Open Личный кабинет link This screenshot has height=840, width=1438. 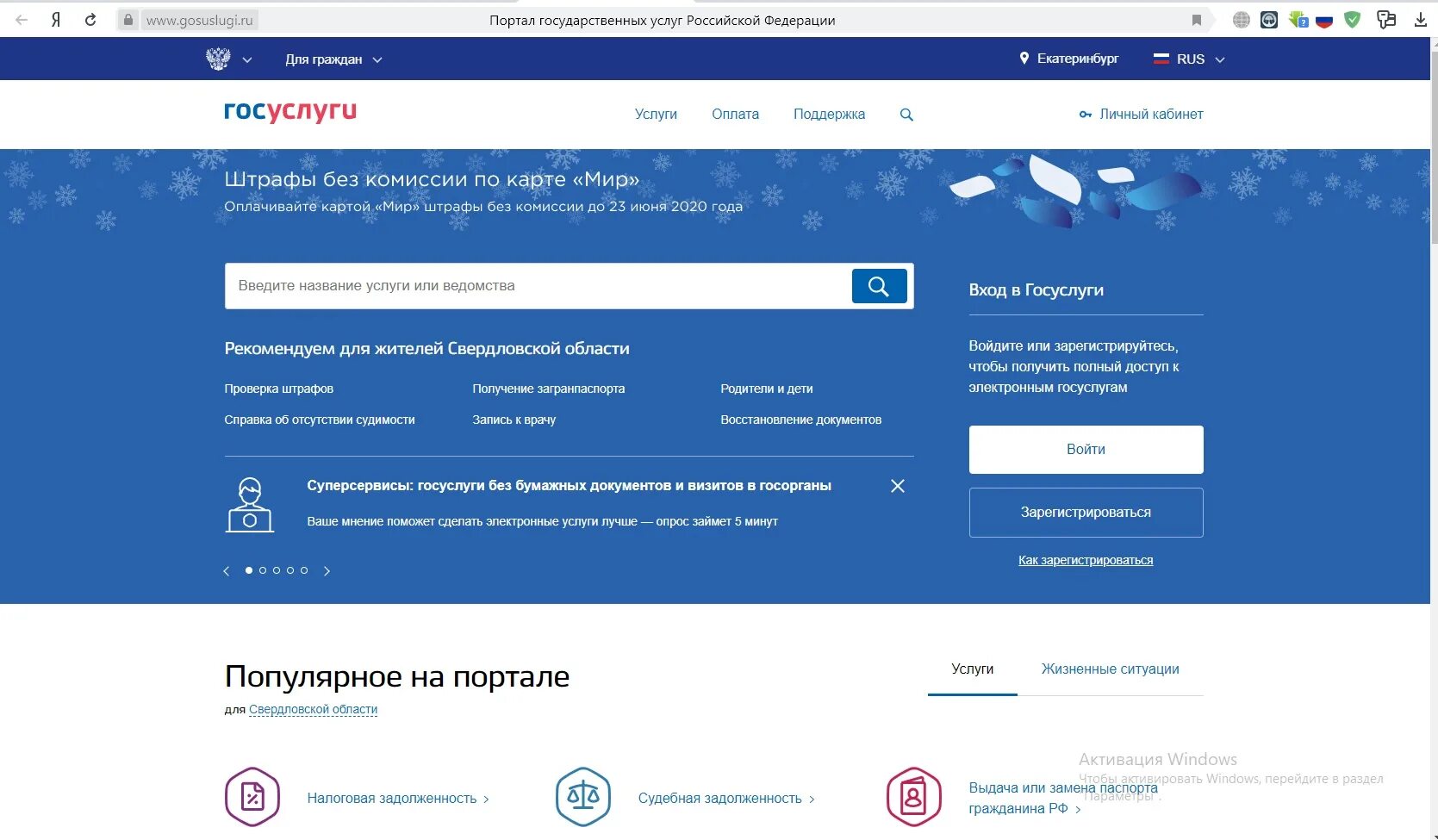click(1151, 115)
